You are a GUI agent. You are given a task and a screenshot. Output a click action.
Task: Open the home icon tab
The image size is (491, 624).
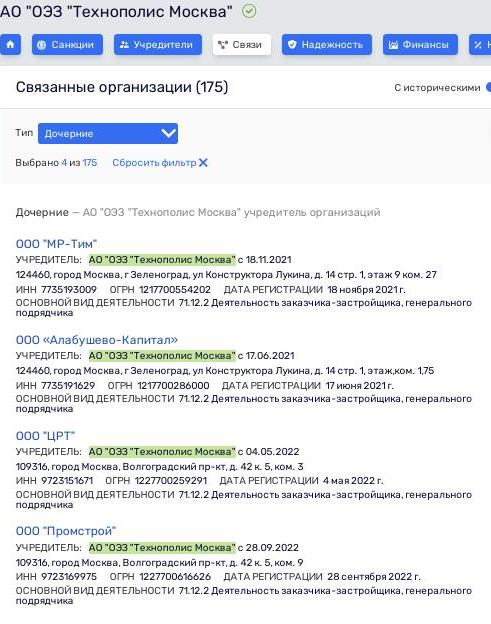[10, 45]
